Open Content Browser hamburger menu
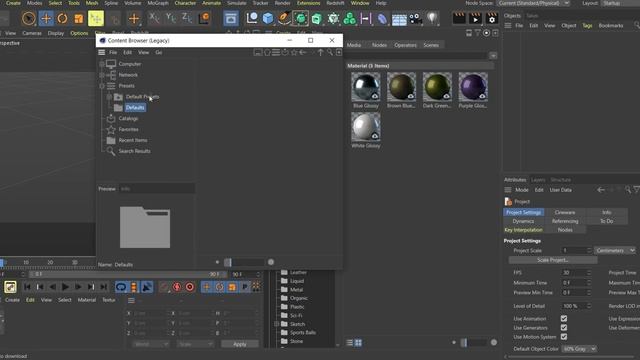The image size is (640, 360). click(x=102, y=52)
